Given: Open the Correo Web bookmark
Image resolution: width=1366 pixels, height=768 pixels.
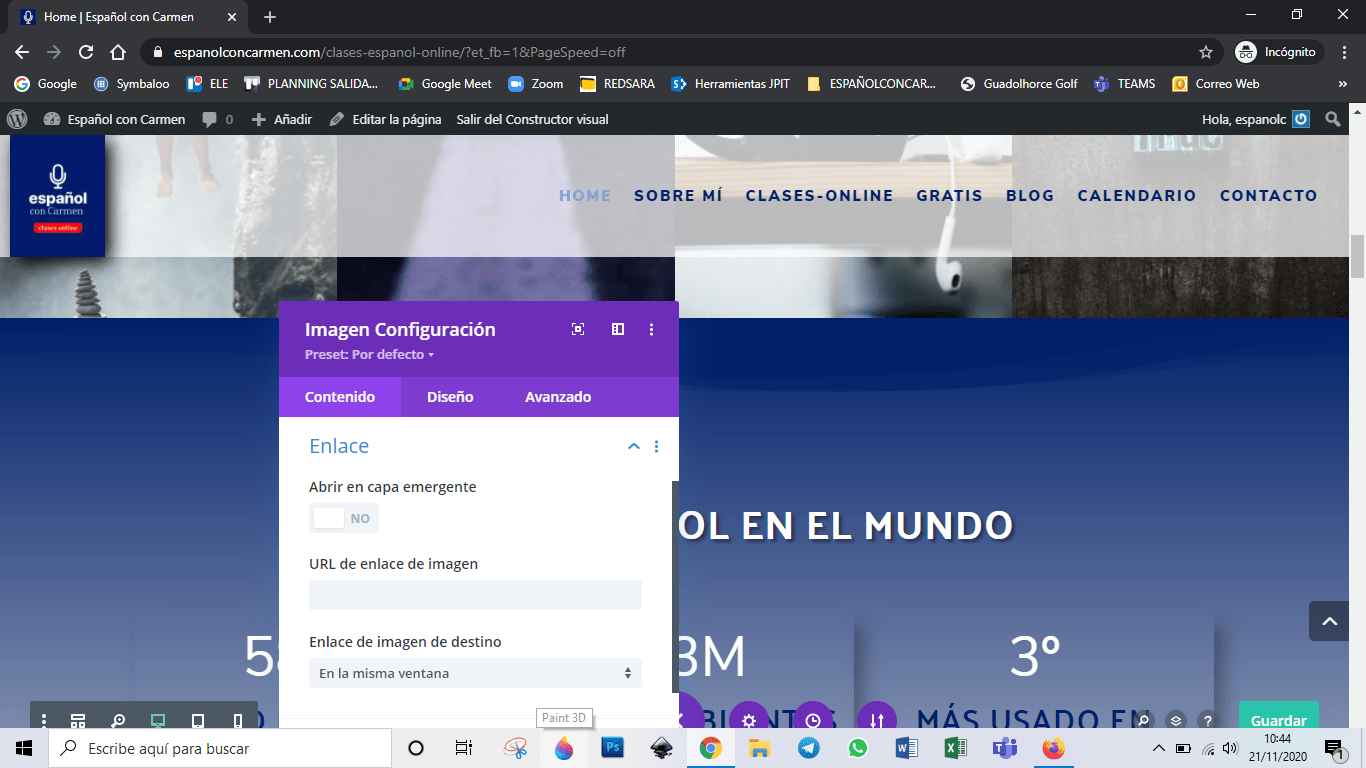Looking at the screenshot, I should (1216, 84).
